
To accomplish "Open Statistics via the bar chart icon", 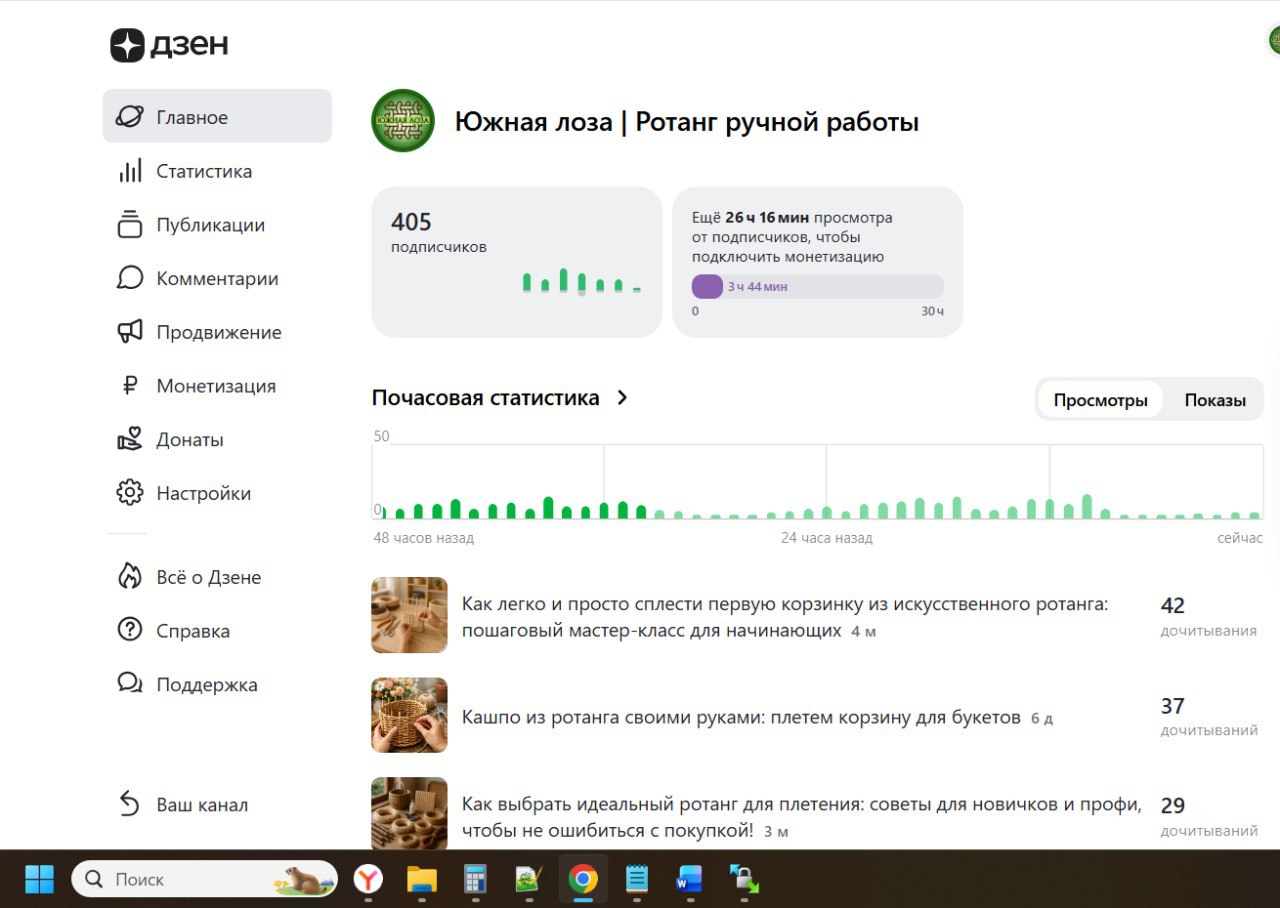I will [130, 171].
